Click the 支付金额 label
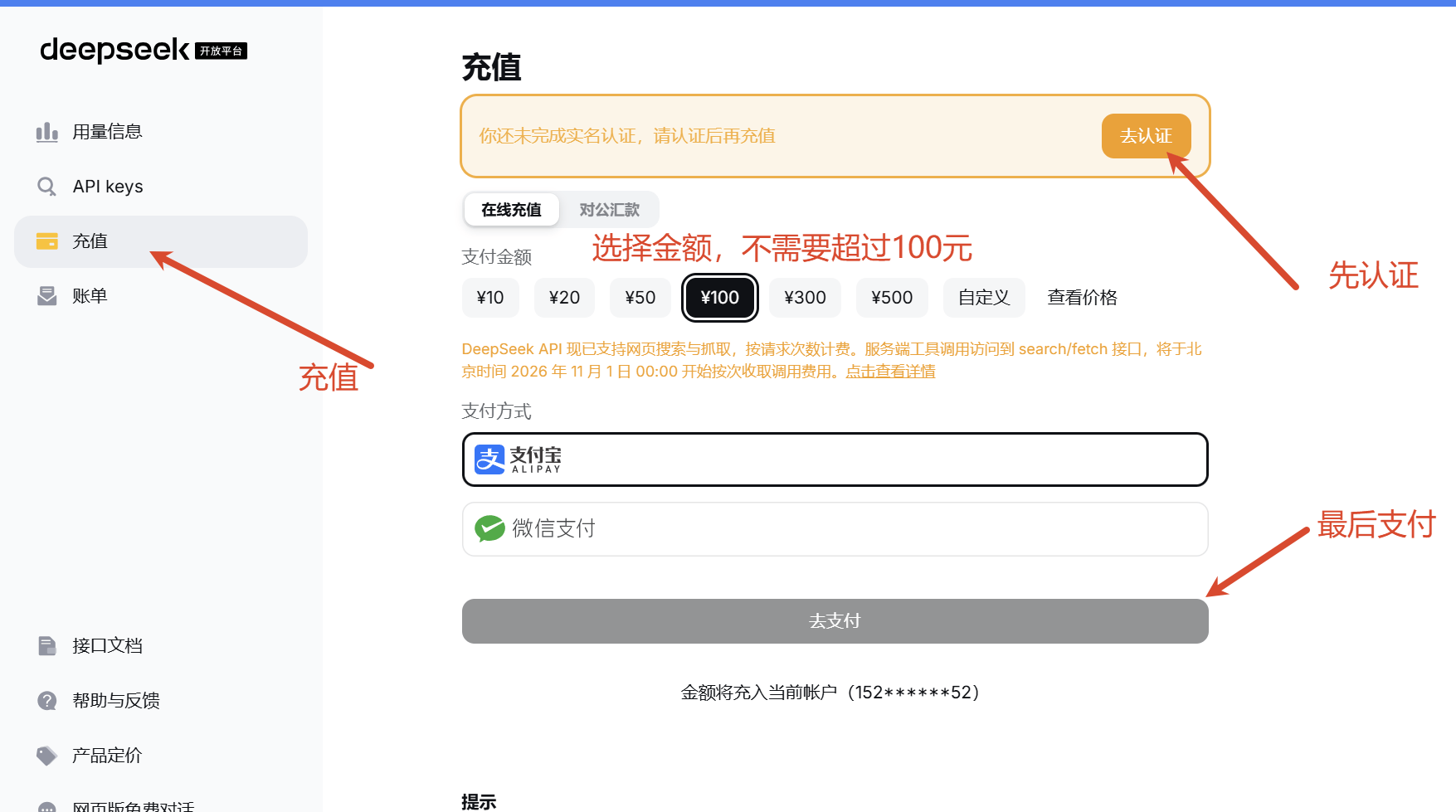Viewport: 1456px width, 812px height. [496, 257]
